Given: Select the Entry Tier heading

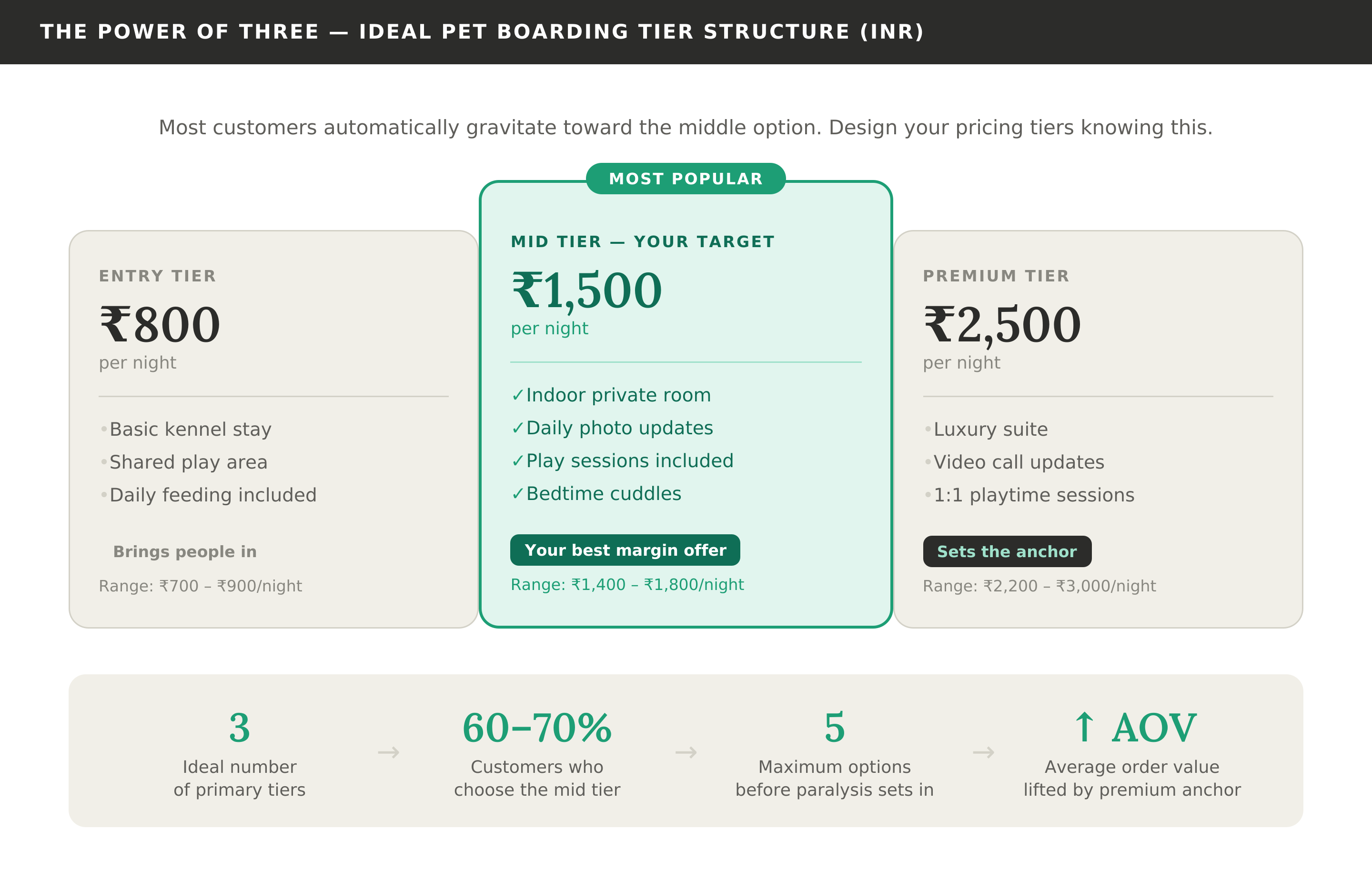Looking at the screenshot, I should click(x=157, y=276).
